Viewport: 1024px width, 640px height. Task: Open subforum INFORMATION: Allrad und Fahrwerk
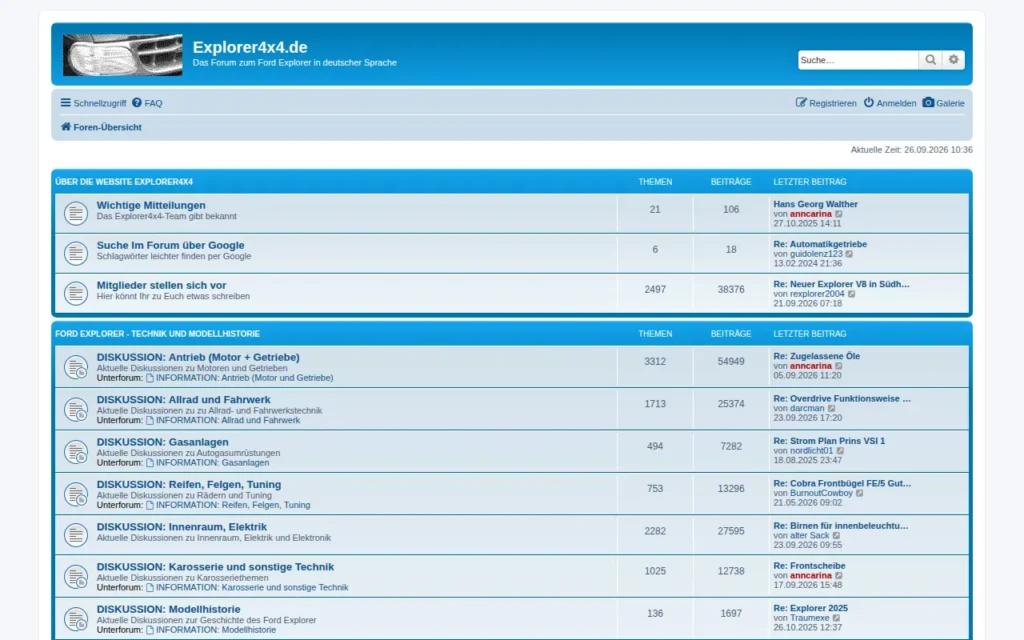click(x=223, y=421)
